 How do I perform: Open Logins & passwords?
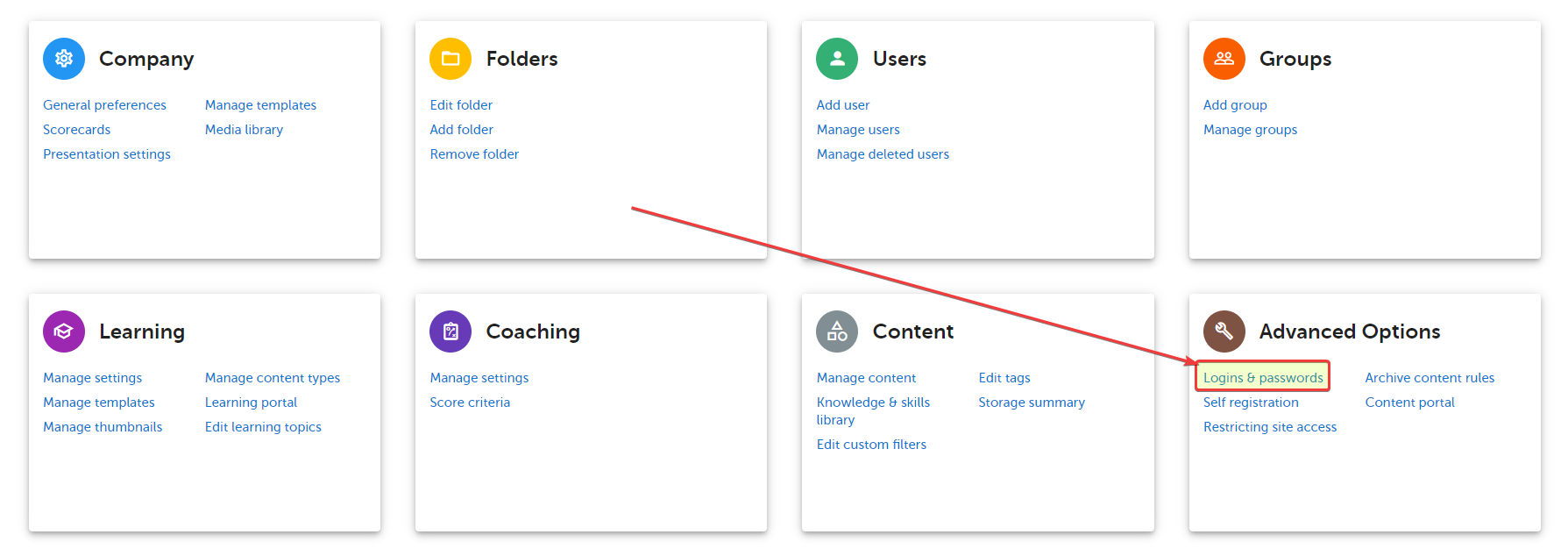tap(1263, 378)
